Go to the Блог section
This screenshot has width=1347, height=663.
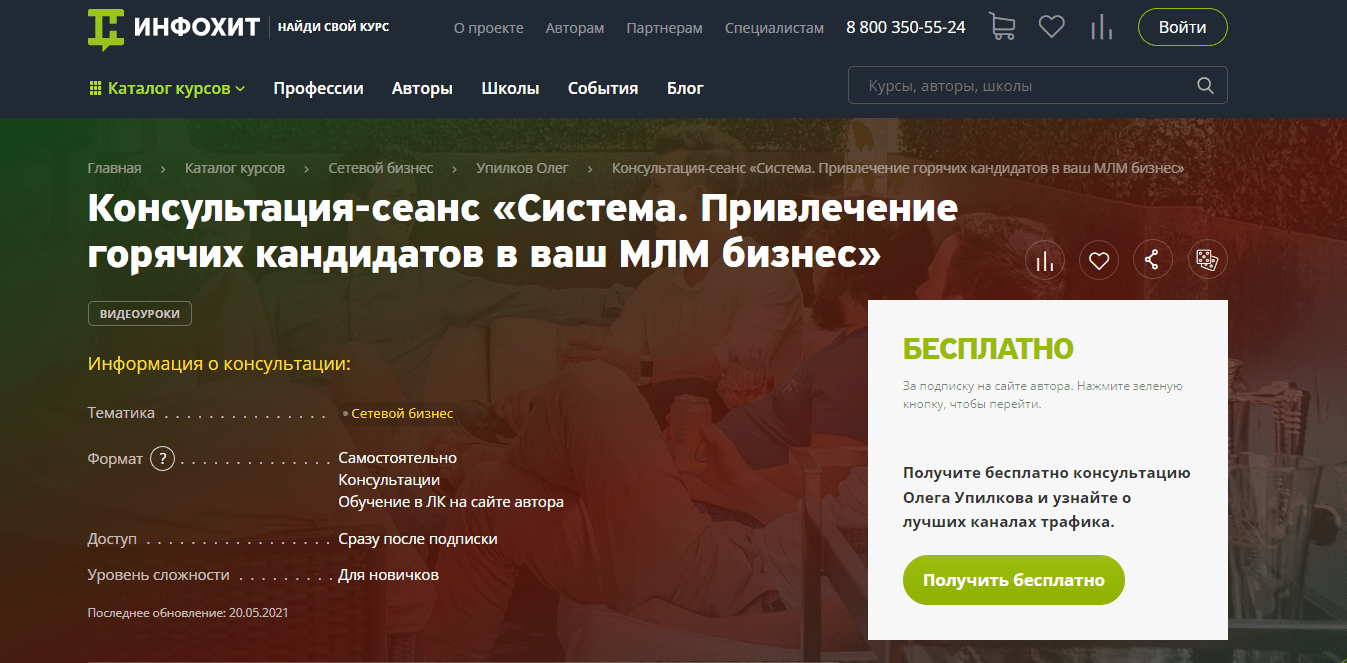click(685, 88)
